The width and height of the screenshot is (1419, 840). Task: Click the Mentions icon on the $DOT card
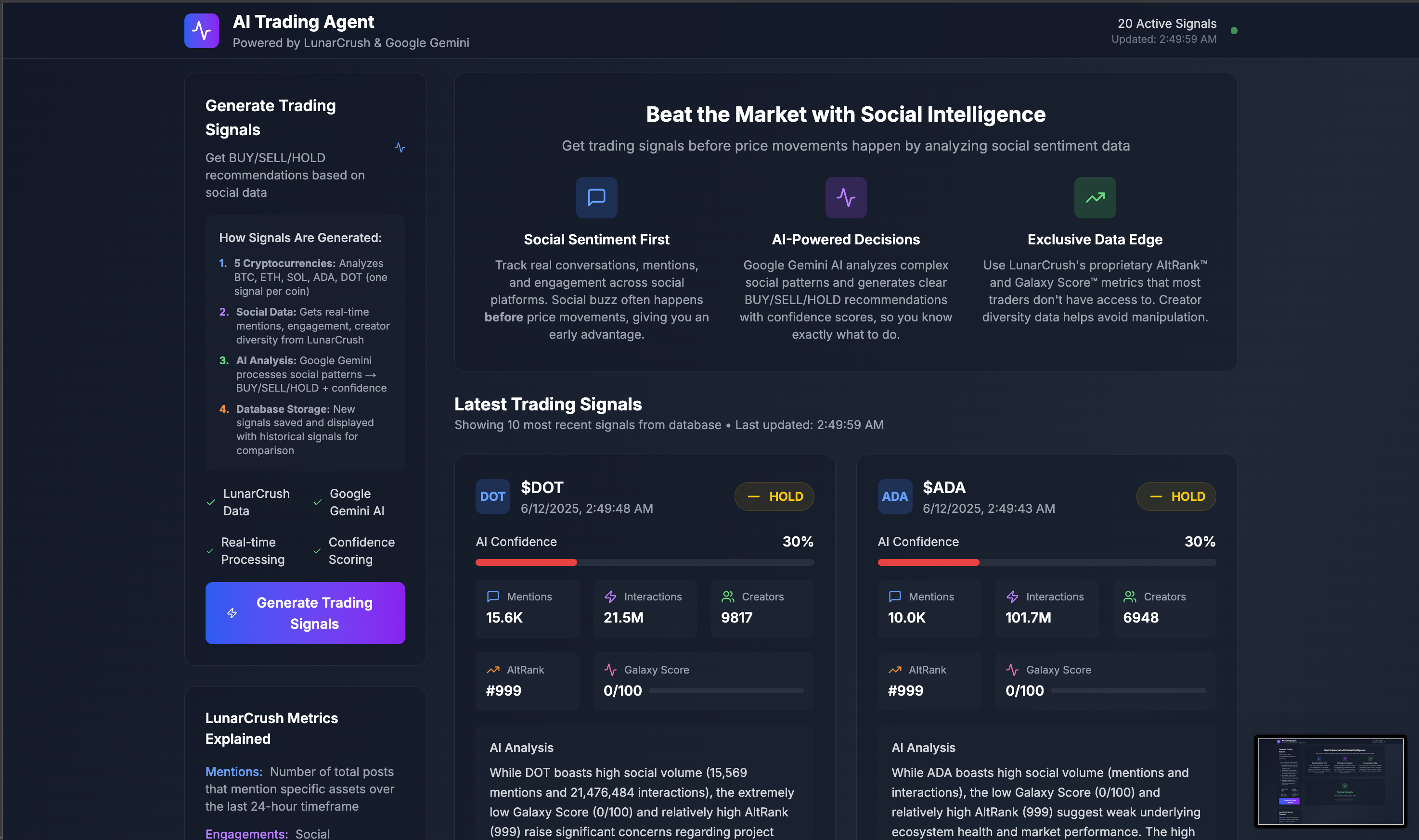click(x=492, y=596)
